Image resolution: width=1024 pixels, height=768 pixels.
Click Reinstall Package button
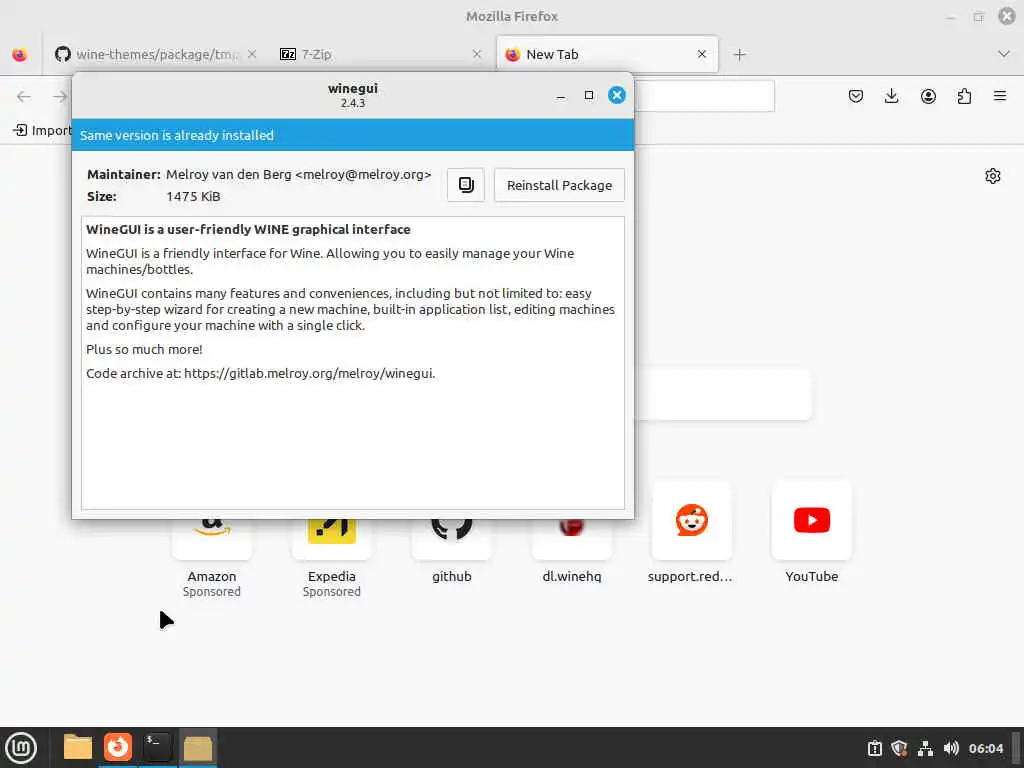(559, 185)
